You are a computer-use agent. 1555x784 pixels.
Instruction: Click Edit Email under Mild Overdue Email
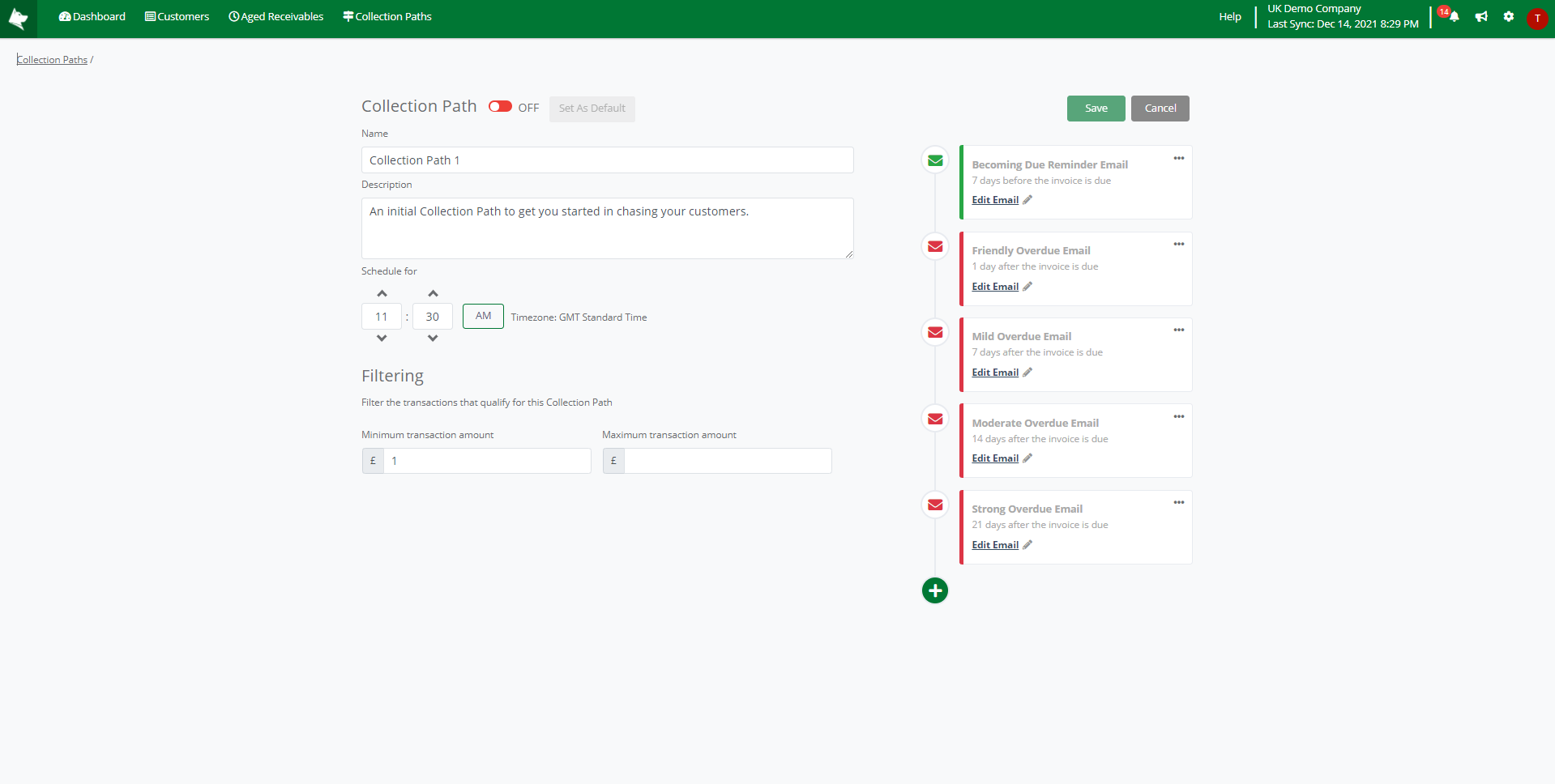[x=995, y=373]
